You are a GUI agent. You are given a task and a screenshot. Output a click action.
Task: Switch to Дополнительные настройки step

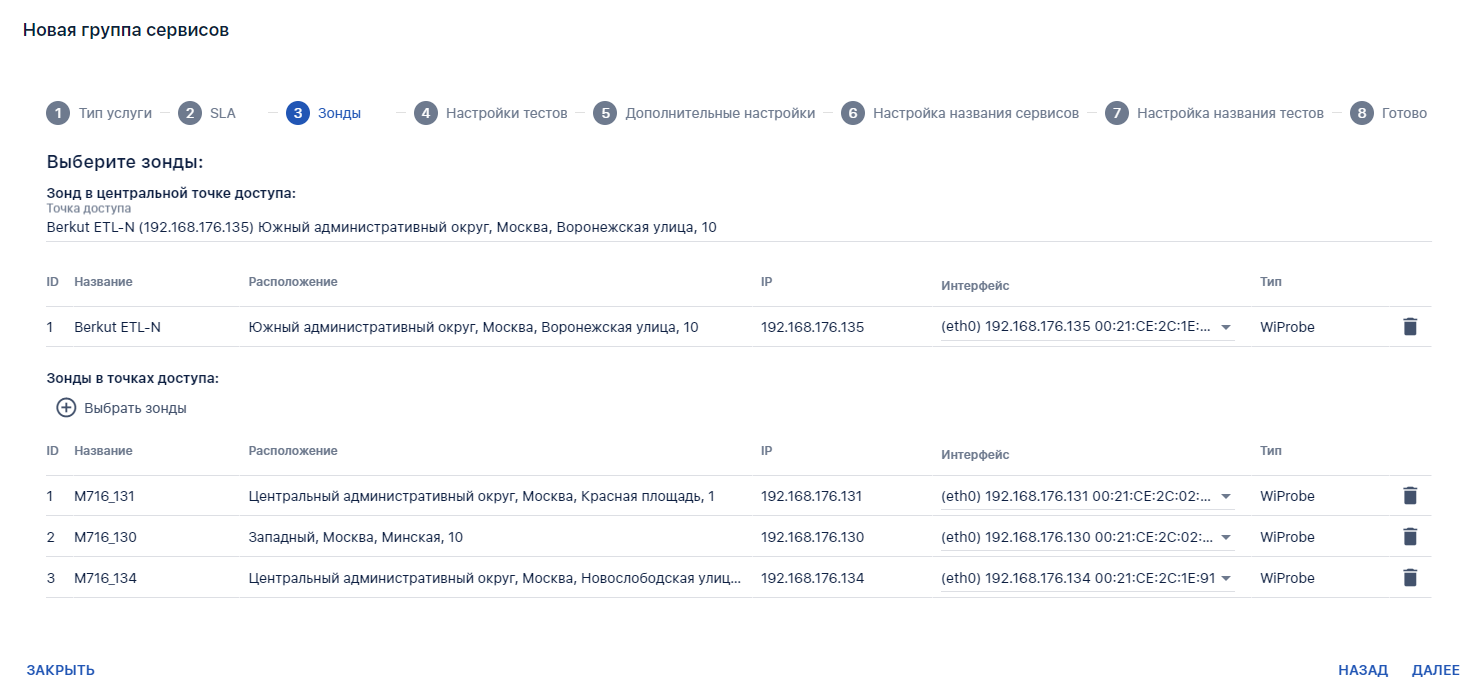704,113
